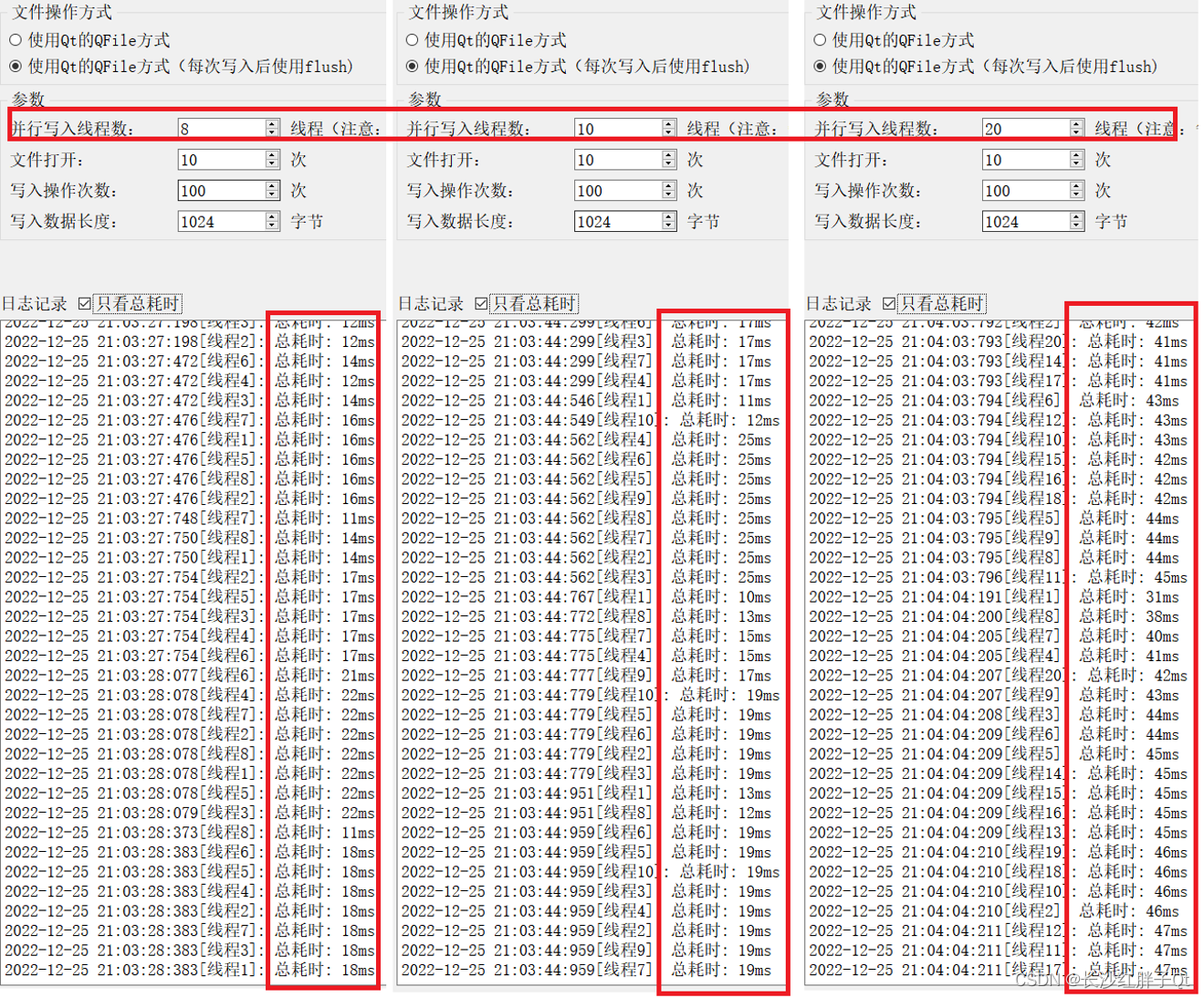The height and width of the screenshot is (998, 1204).
Task: Toggle 只看总耗时 checkbox in 10-thread panel
Action: [x=482, y=304]
